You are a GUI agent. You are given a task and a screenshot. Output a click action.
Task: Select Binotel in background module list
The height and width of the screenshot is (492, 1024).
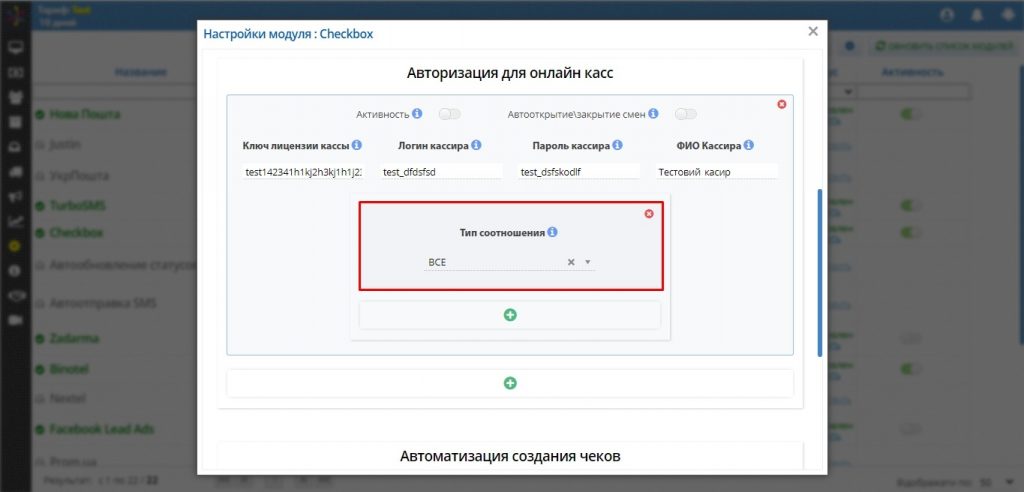pos(69,369)
